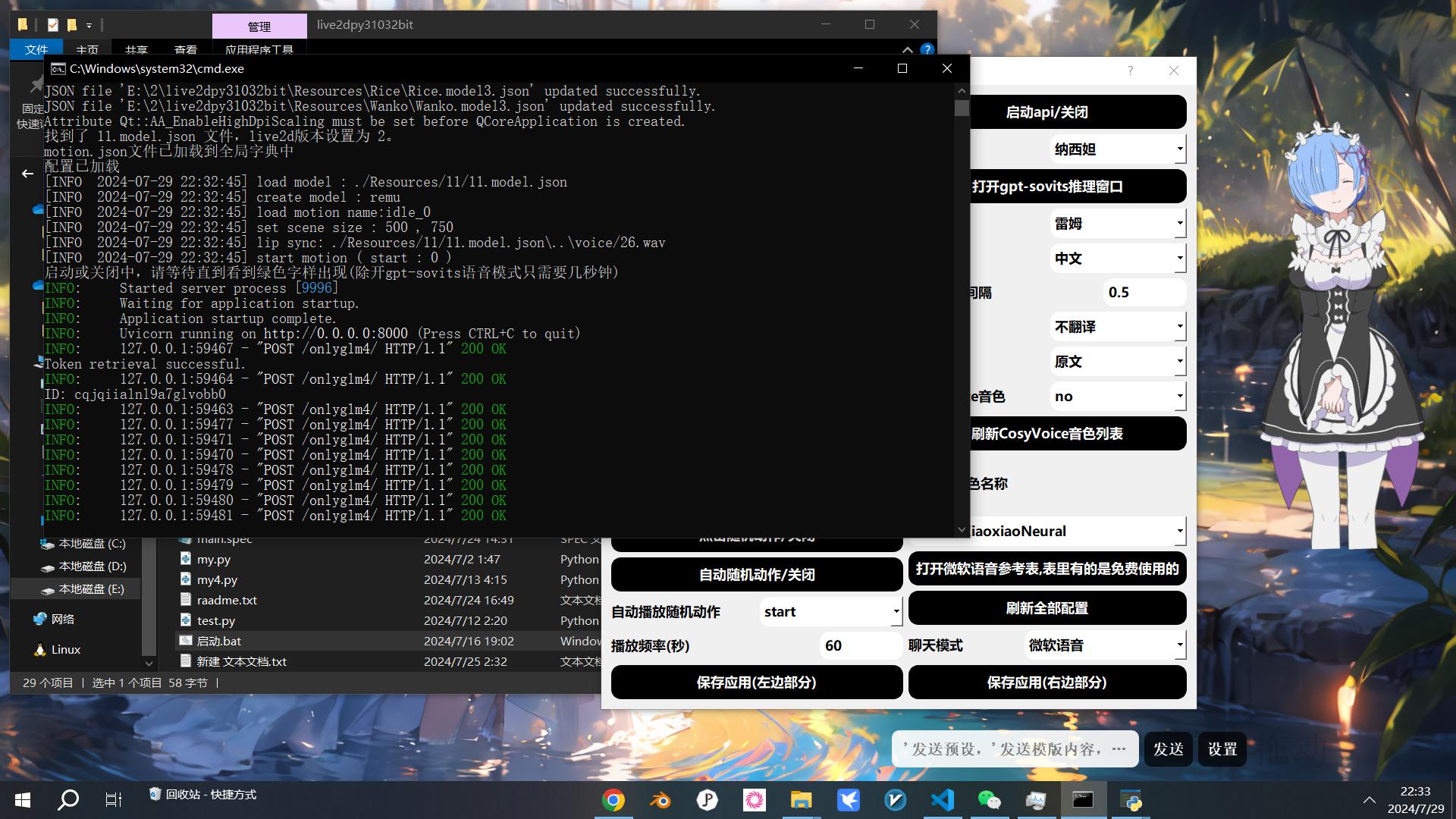Click the cmd window scrollbar thumb

click(x=962, y=108)
